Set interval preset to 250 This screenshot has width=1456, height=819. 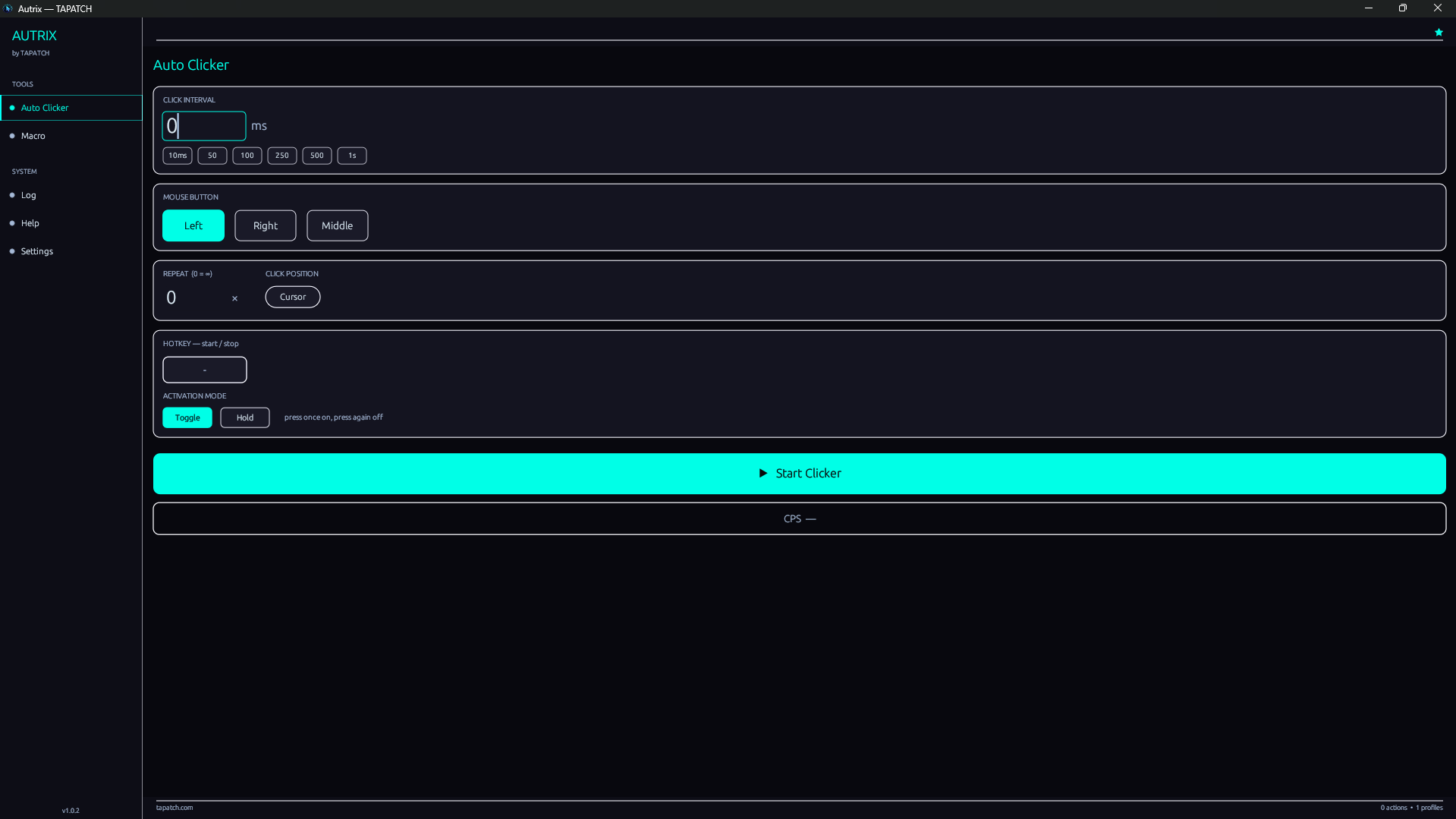pos(282,156)
